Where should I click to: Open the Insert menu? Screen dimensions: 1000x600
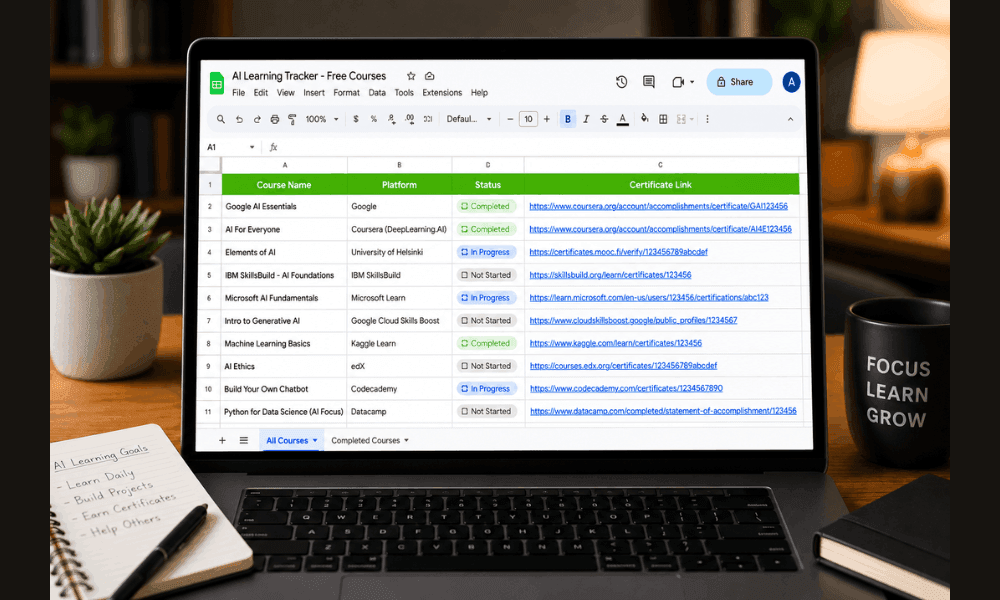click(x=314, y=93)
